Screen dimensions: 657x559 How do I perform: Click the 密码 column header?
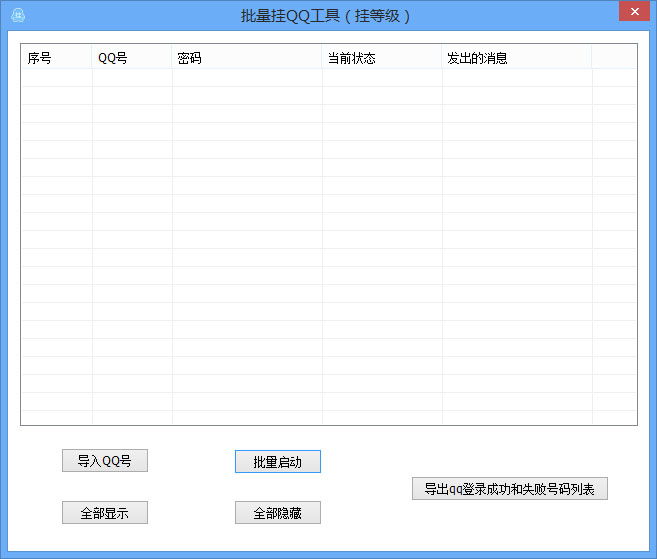tap(247, 57)
